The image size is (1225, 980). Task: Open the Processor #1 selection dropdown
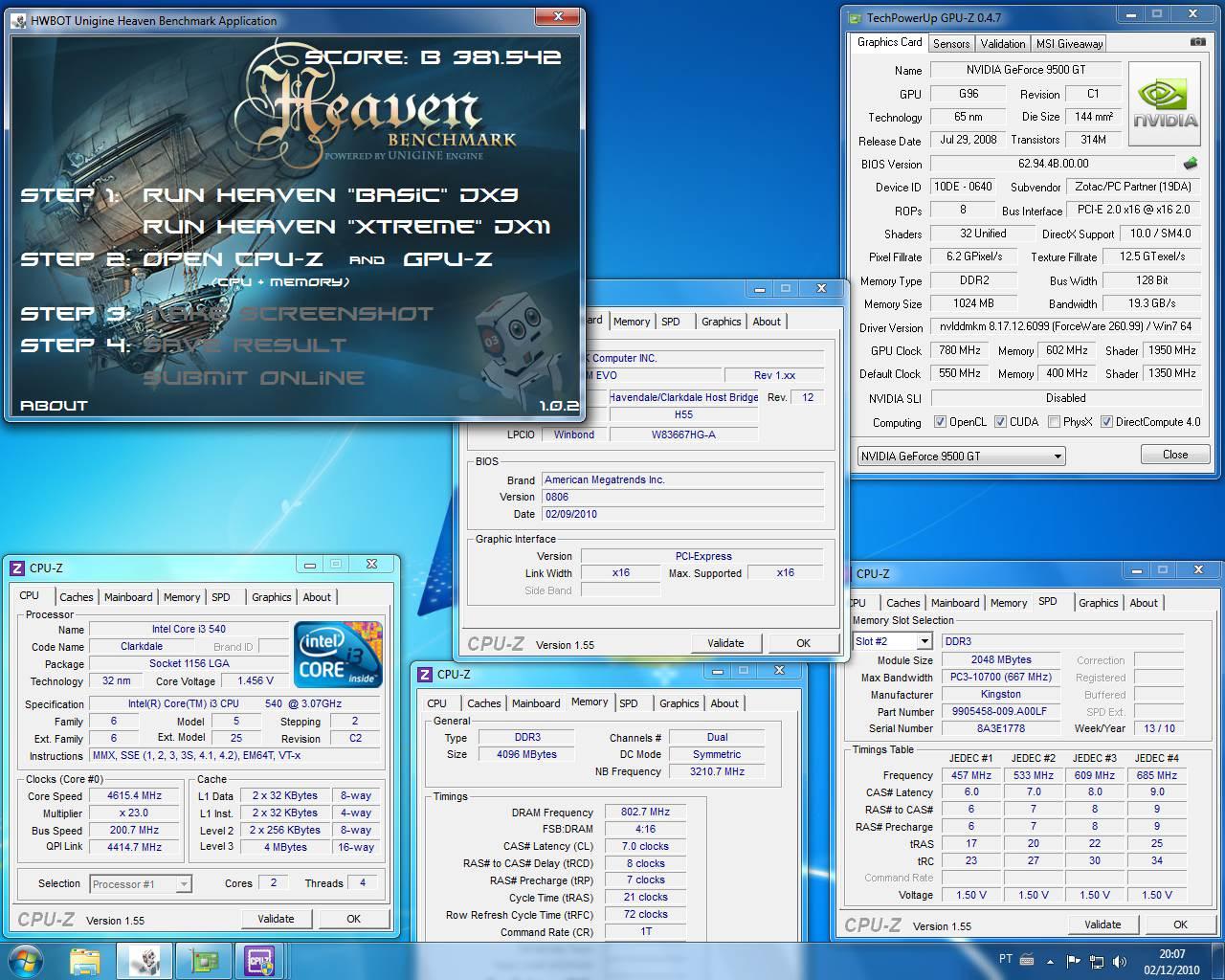[141, 884]
